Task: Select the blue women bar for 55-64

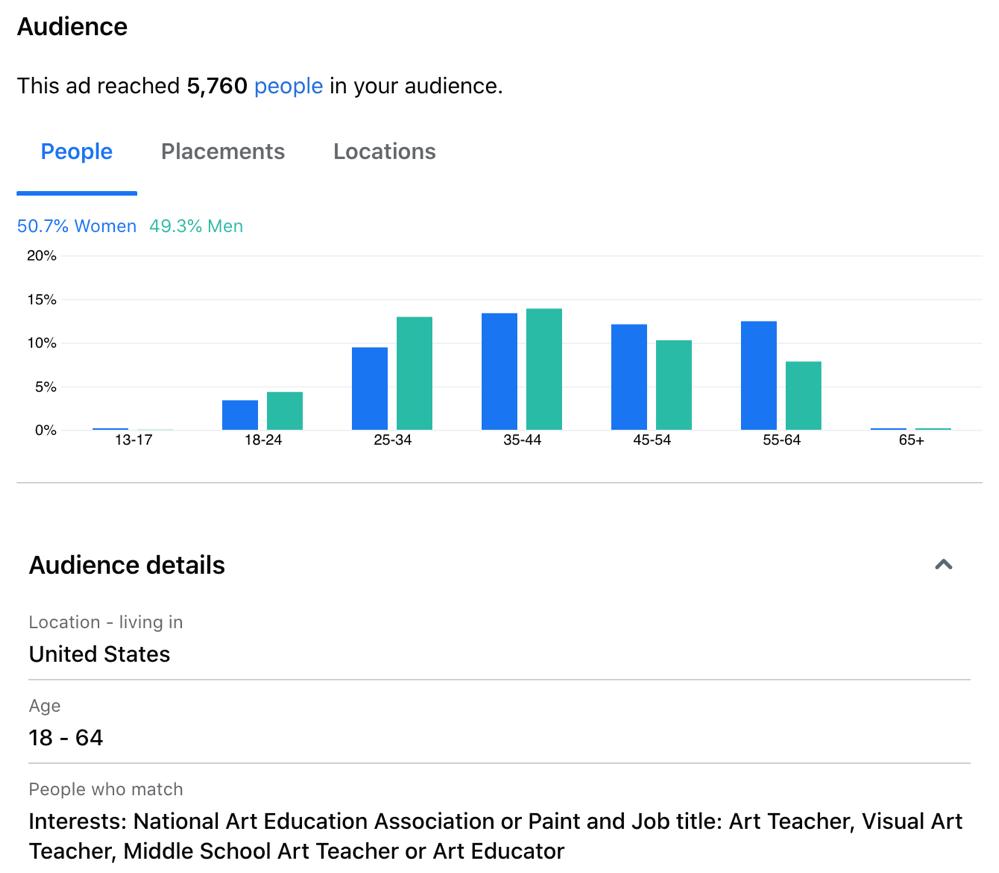Action: tap(759, 375)
